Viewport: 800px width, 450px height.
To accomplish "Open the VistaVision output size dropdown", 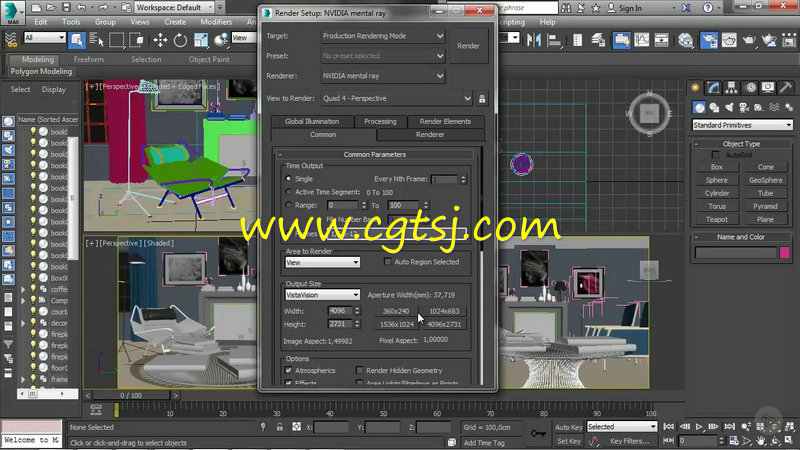I will click(x=322, y=295).
